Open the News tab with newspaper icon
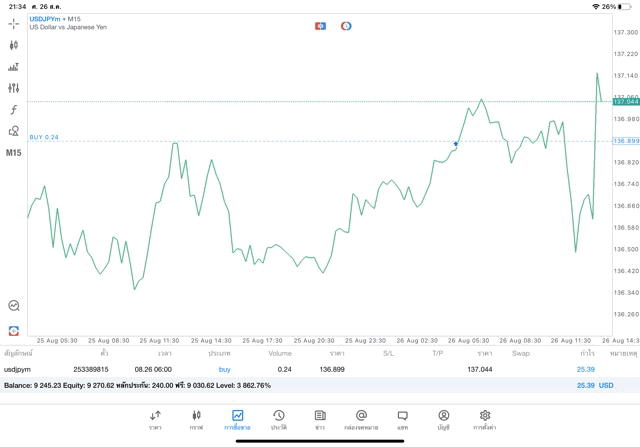Image resolution: width=640 pixels, height=447 pixels. tap(320, 420)
